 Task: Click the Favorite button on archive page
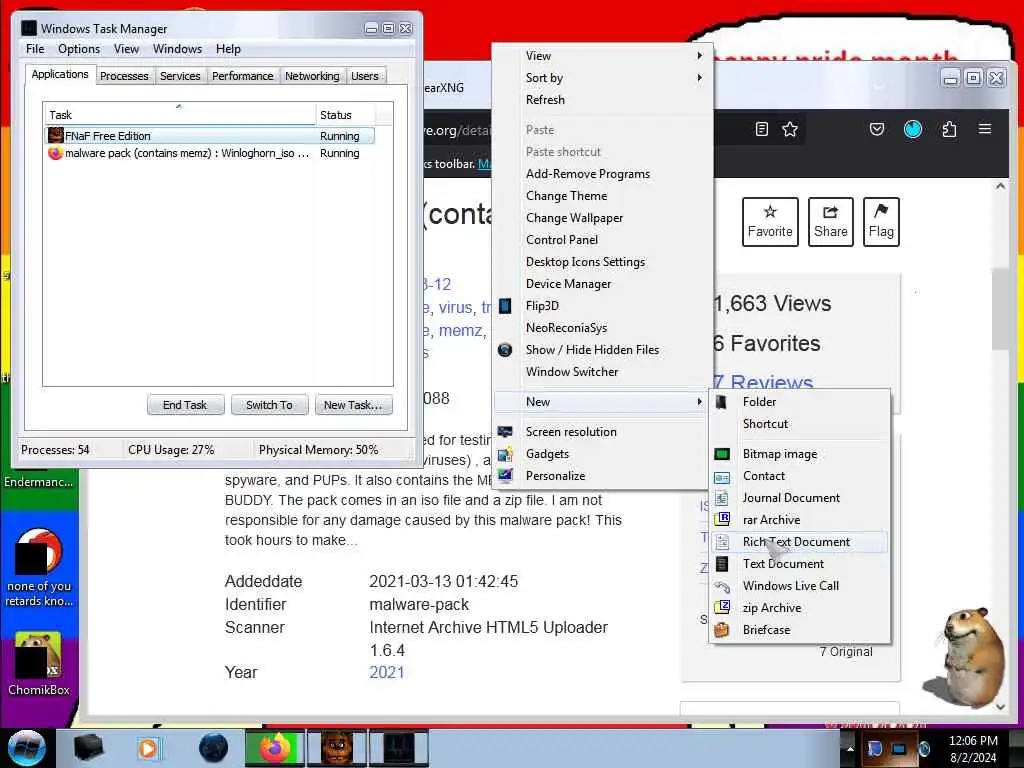[x=770, y=221]
